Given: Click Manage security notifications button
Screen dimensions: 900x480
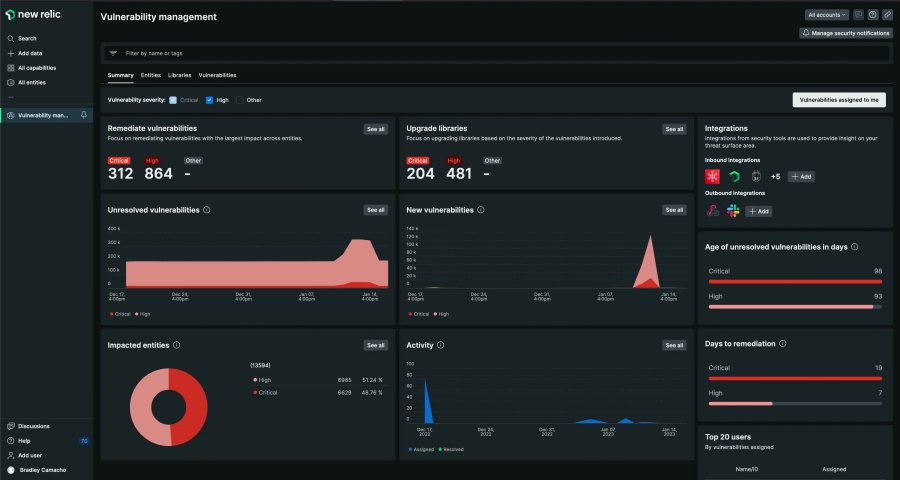Looking at the screenshot, I should coord(845,33).
